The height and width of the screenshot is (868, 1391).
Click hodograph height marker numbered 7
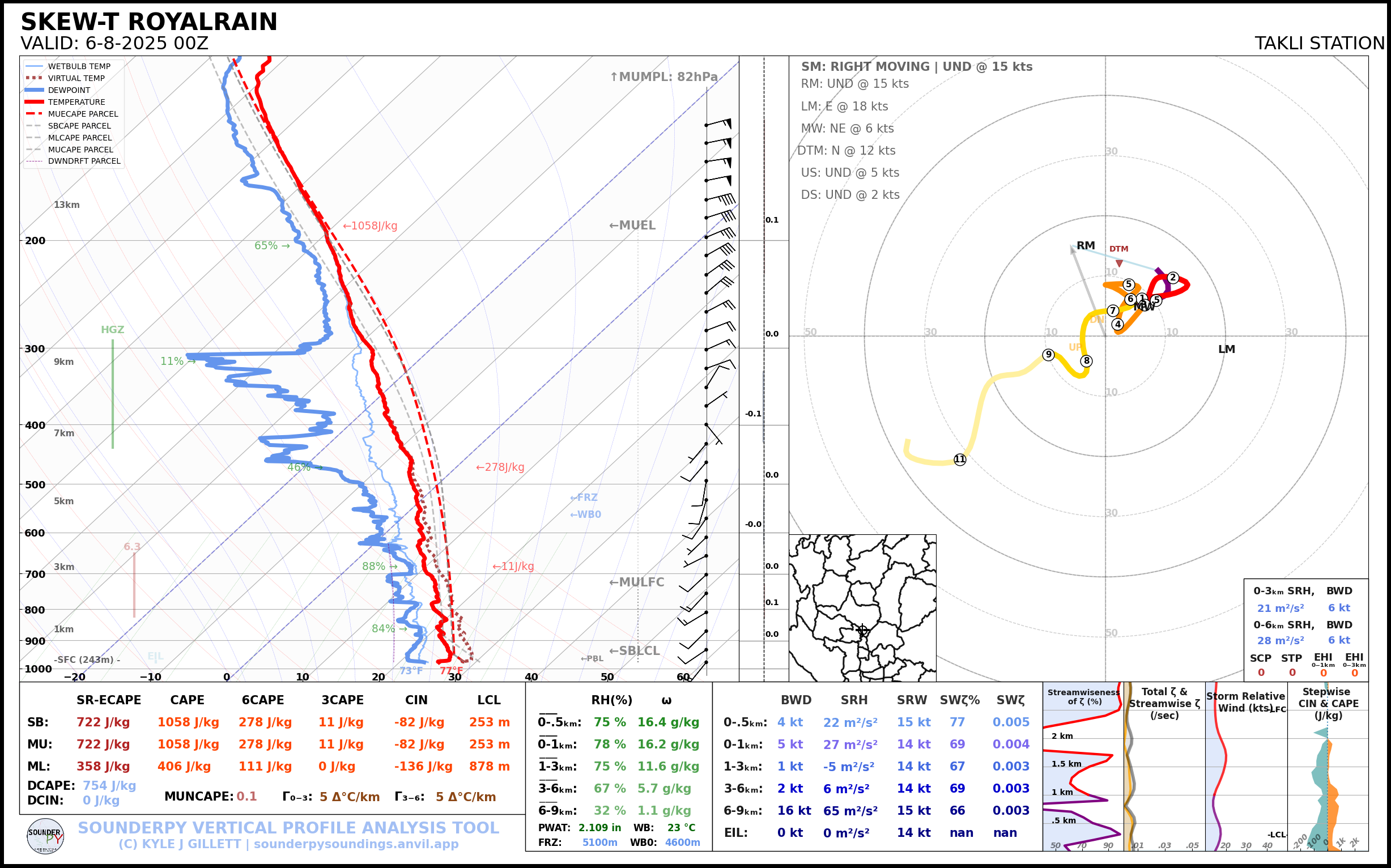point(1113,310)
